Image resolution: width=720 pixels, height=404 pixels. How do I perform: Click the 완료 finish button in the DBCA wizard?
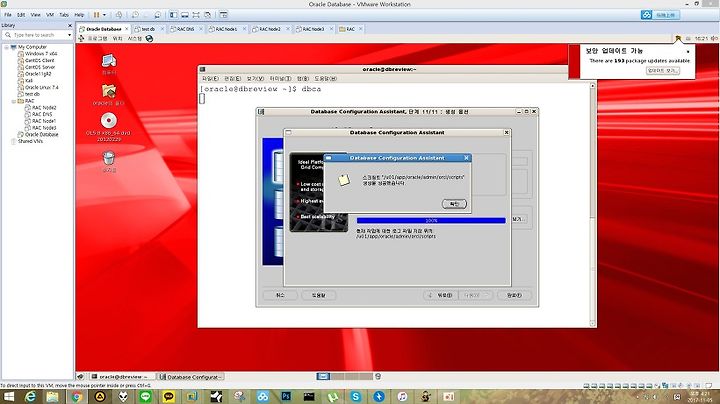[514, 295]
